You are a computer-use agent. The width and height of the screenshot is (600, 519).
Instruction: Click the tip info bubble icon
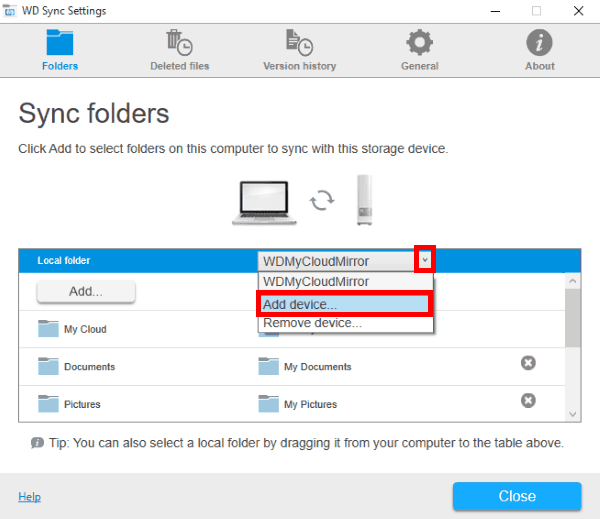[37, 443]
